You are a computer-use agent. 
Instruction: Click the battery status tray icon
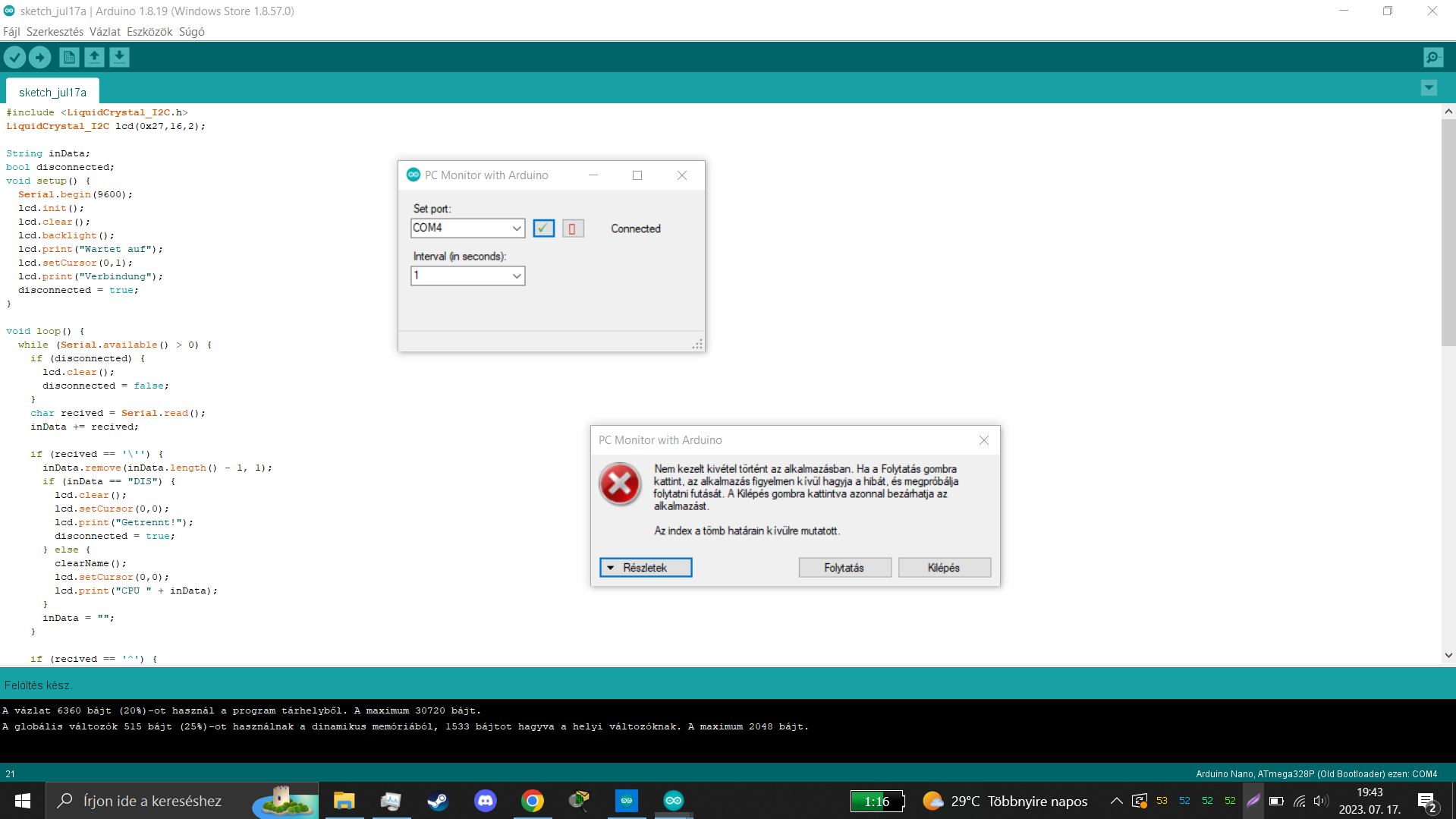[x=1276, y=801]
